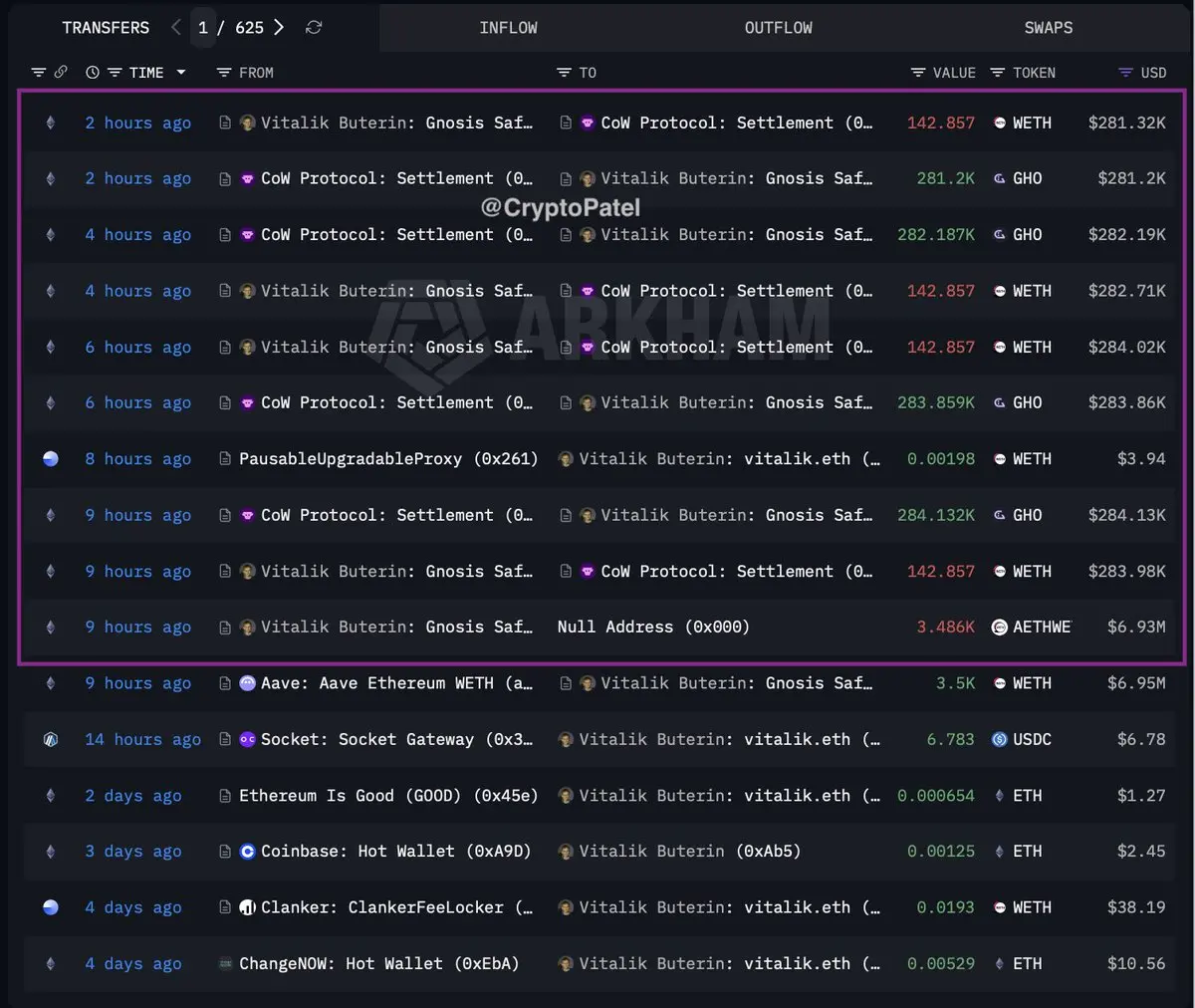Switch to the SWAPS tab

click(x=1048, y=28)
